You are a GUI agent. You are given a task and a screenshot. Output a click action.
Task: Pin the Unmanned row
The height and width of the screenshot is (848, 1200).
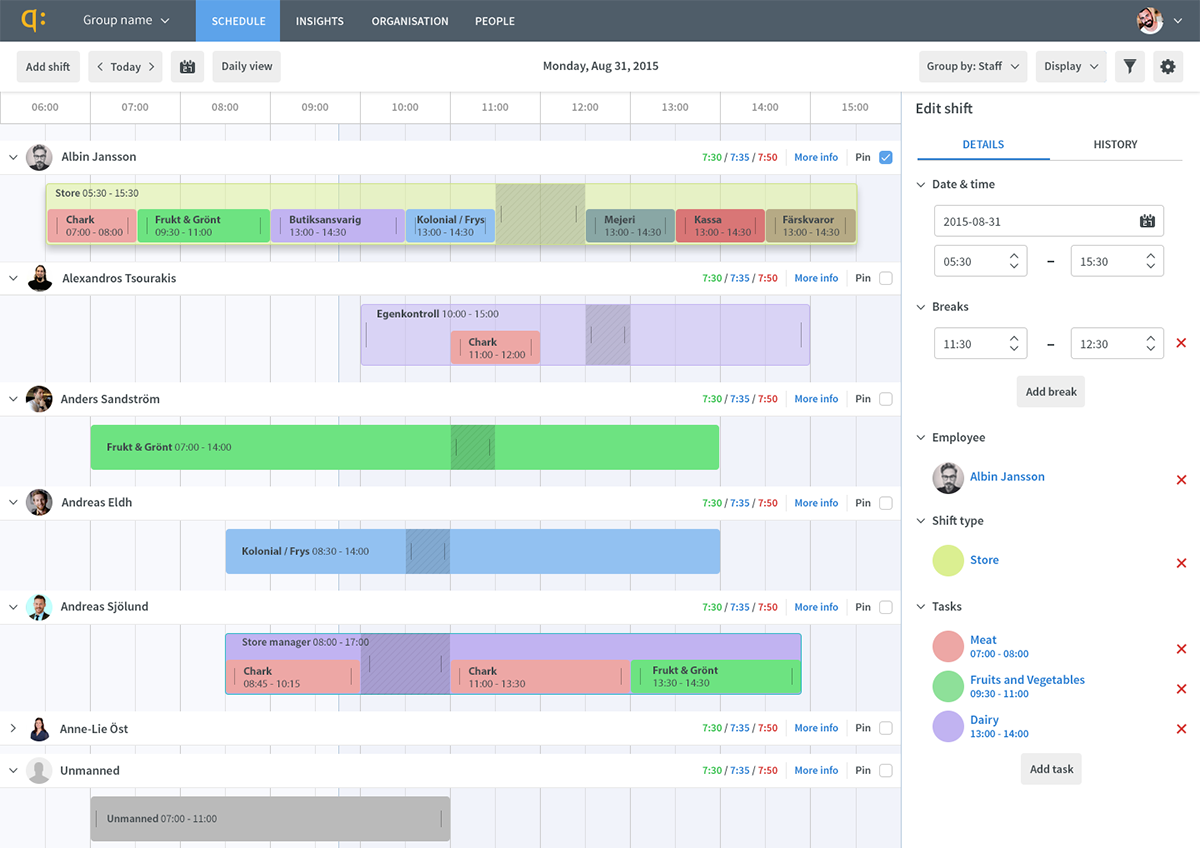click(x=886, y=771)
